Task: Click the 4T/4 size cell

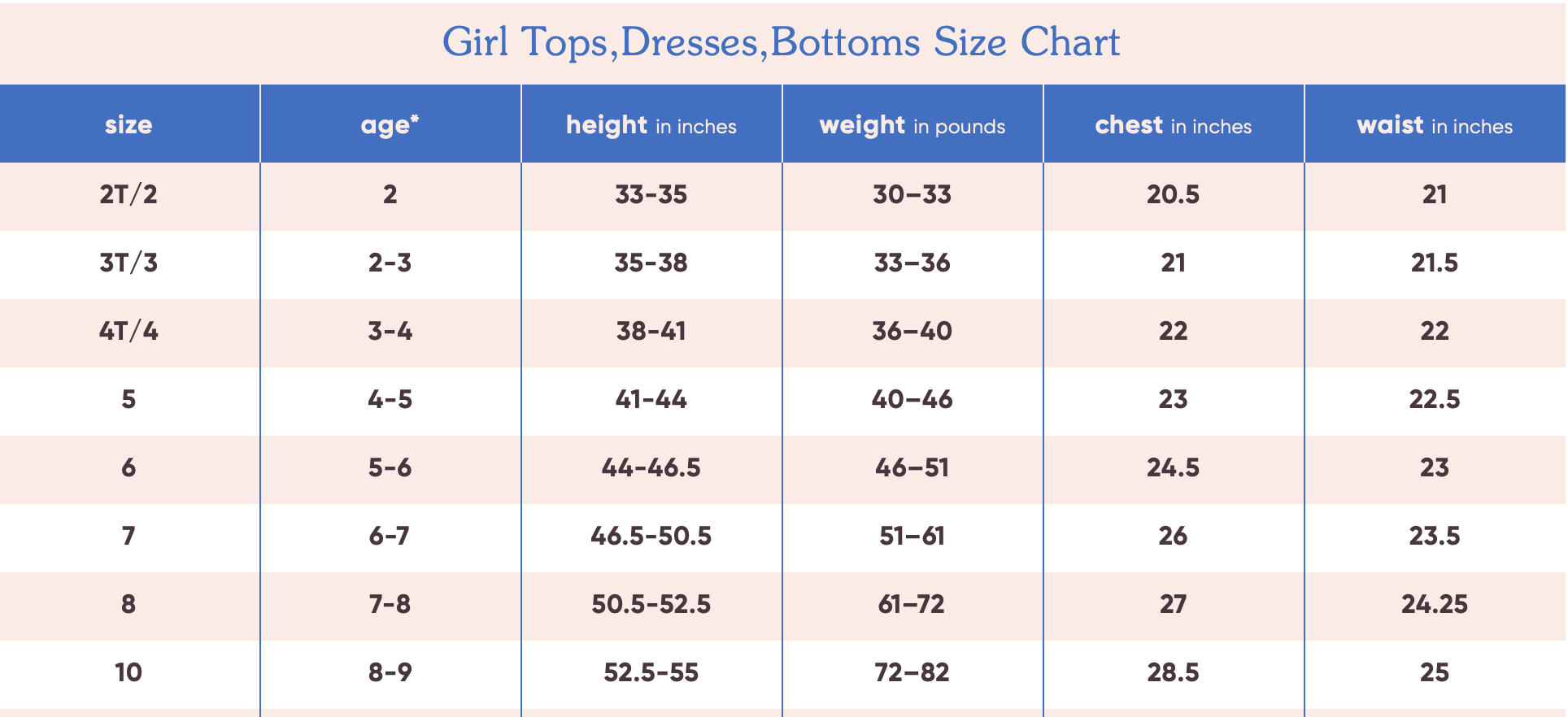Action: click(x=128, y=332)
